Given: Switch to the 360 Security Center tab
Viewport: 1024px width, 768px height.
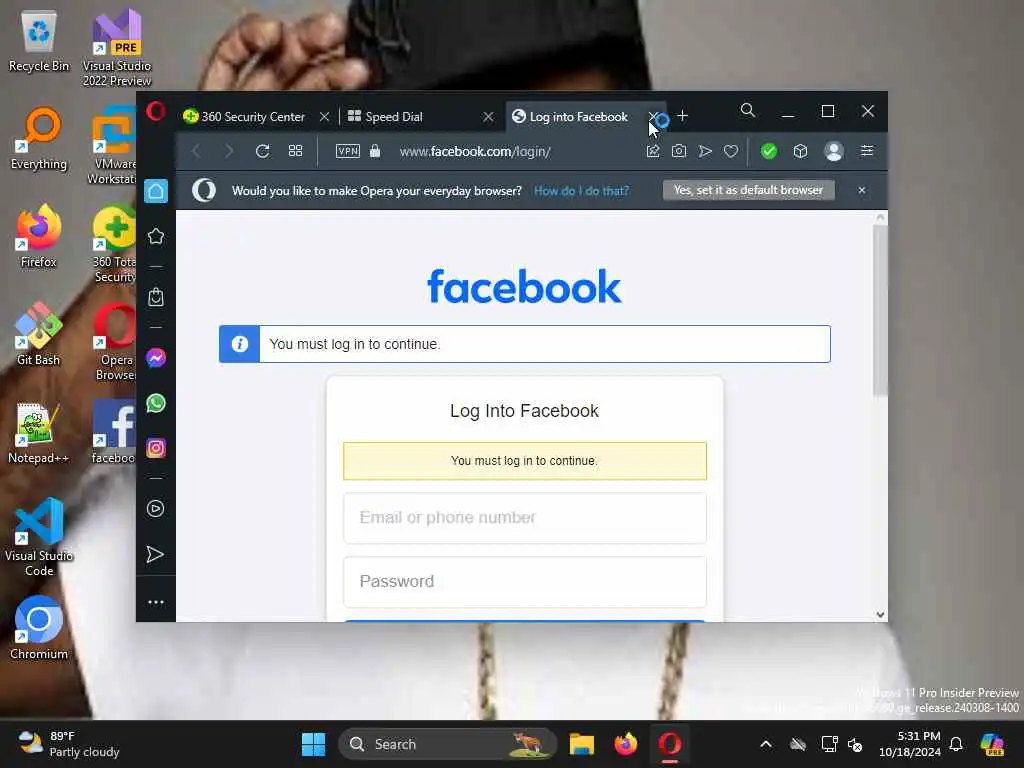Looking at the screenshot, I should [245, 117].
